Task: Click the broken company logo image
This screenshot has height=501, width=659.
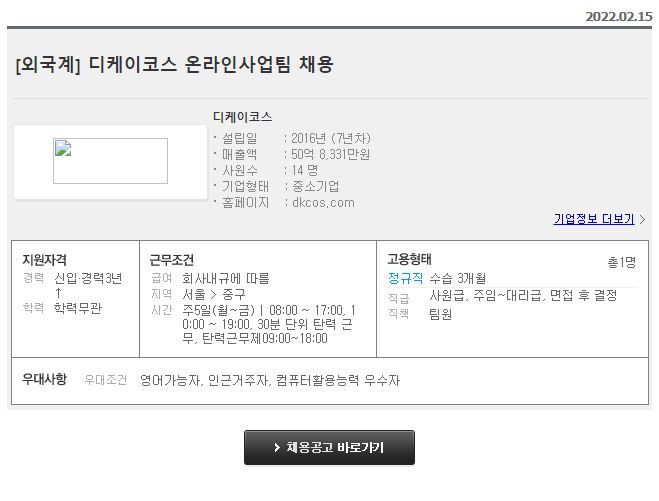Action: click(110, 161)
